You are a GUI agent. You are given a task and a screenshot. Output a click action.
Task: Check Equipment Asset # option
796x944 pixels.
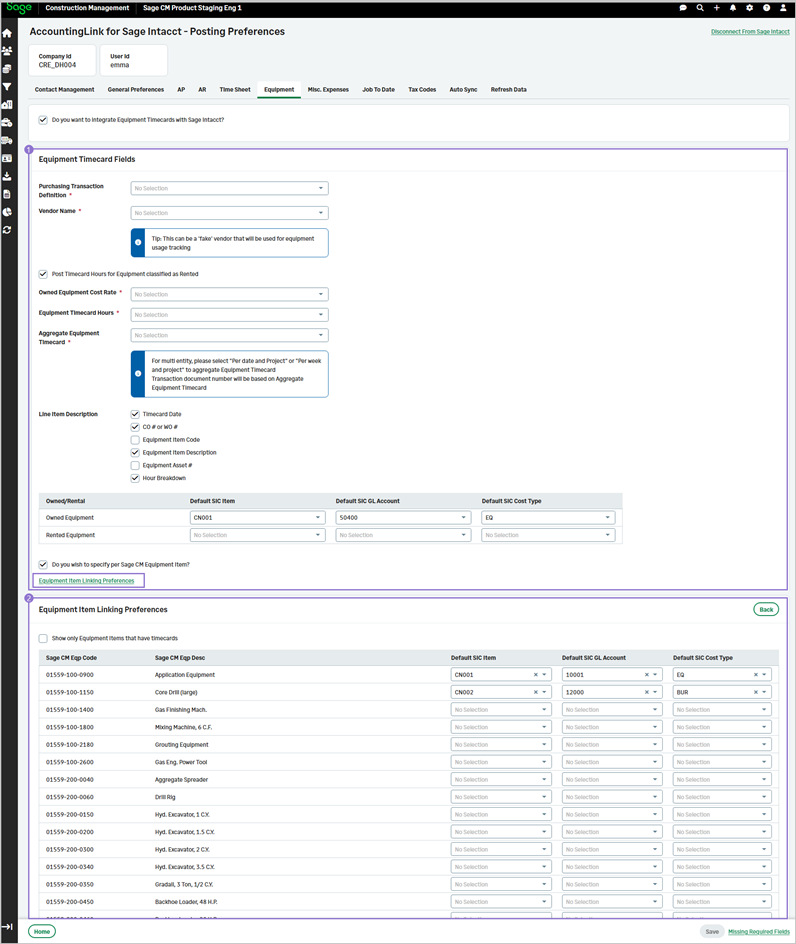coord(135,465)
